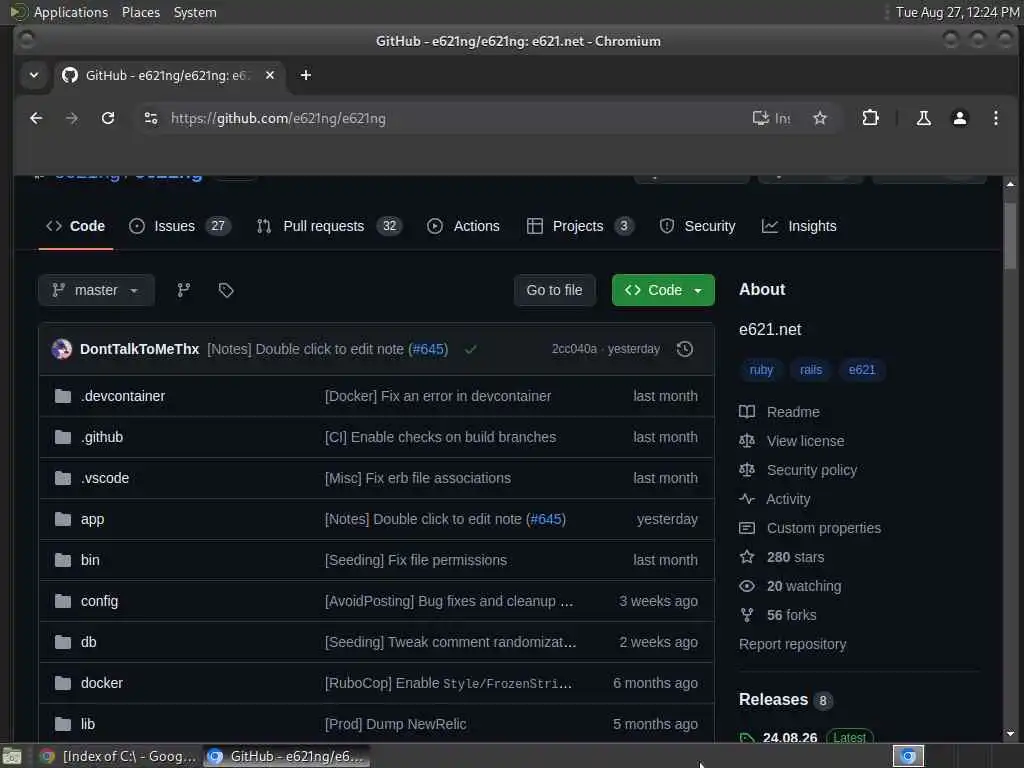Open the config folder
Screen dimensions: 1024x768
coord(99,601)
